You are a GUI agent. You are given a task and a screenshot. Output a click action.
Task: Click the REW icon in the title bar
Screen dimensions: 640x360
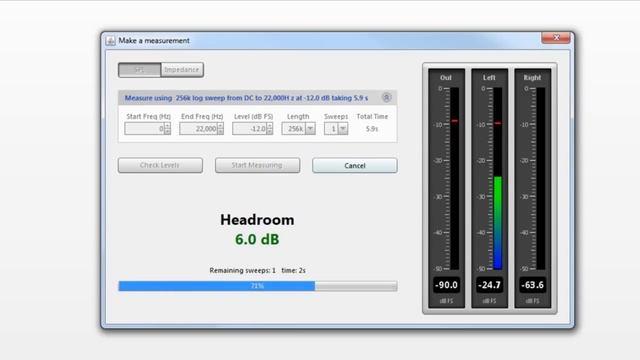pos(110,41)
